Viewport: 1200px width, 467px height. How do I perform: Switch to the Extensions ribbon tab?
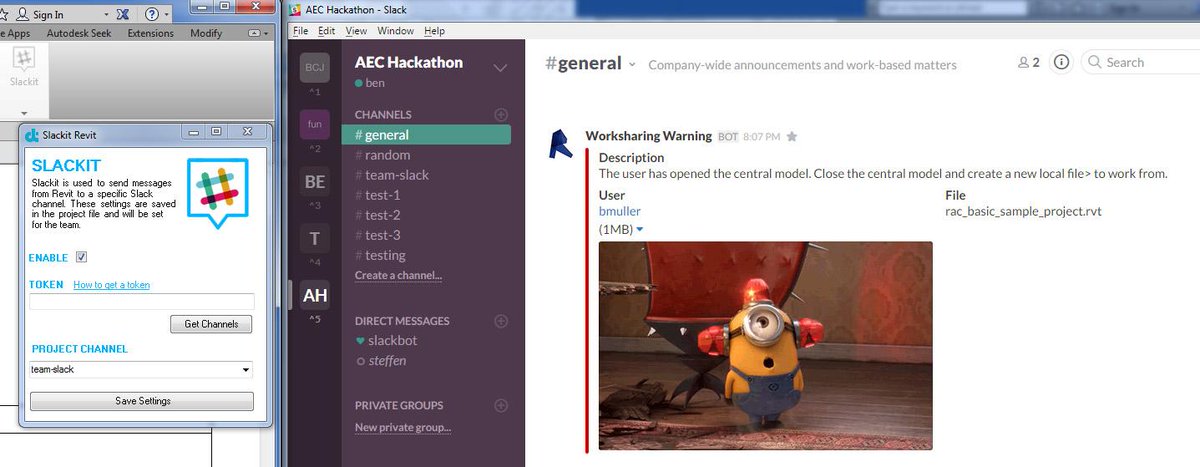[x=150, y=33]
